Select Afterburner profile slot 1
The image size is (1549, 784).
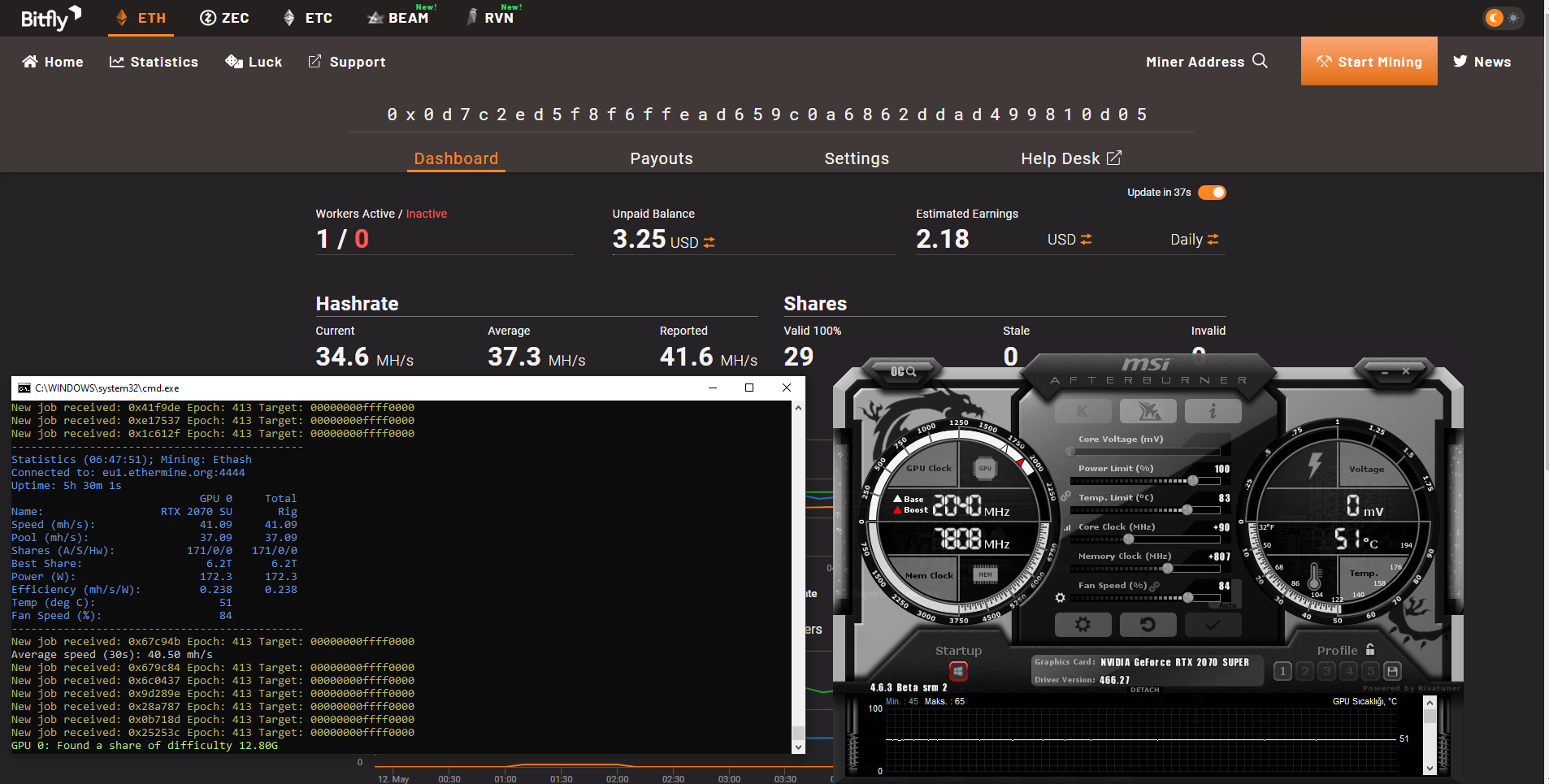tap(1283, 671)
